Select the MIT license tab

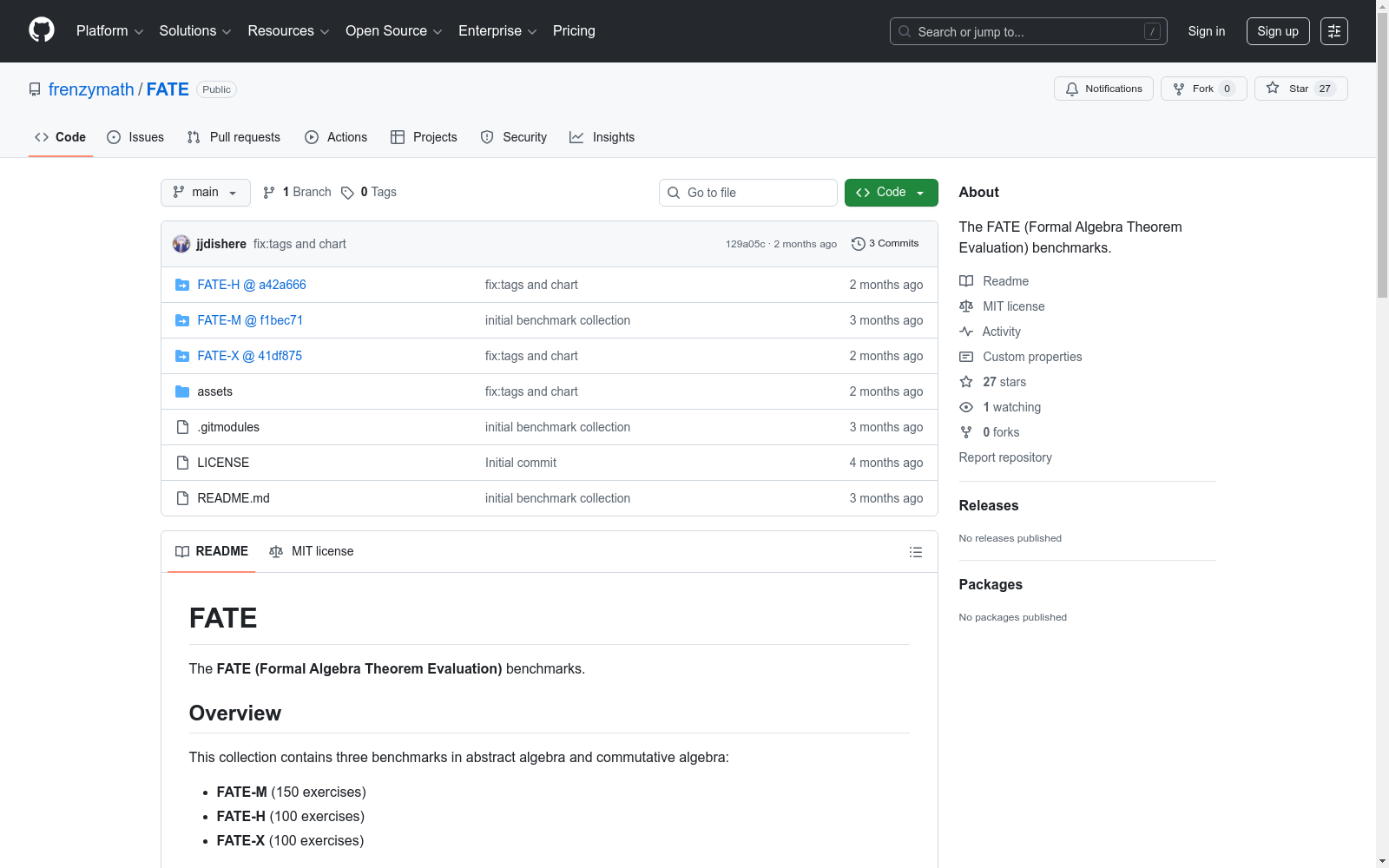point(312,551)
